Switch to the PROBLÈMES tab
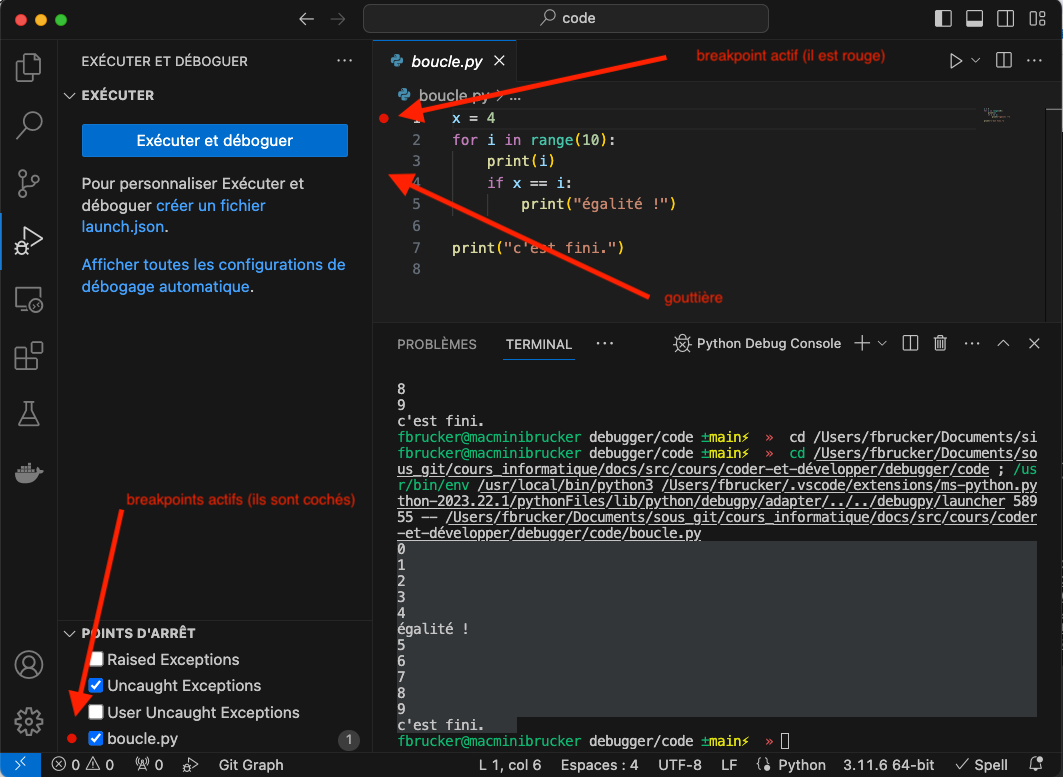Viewport: 1063px width, 777px height. [x=437, y=344]
